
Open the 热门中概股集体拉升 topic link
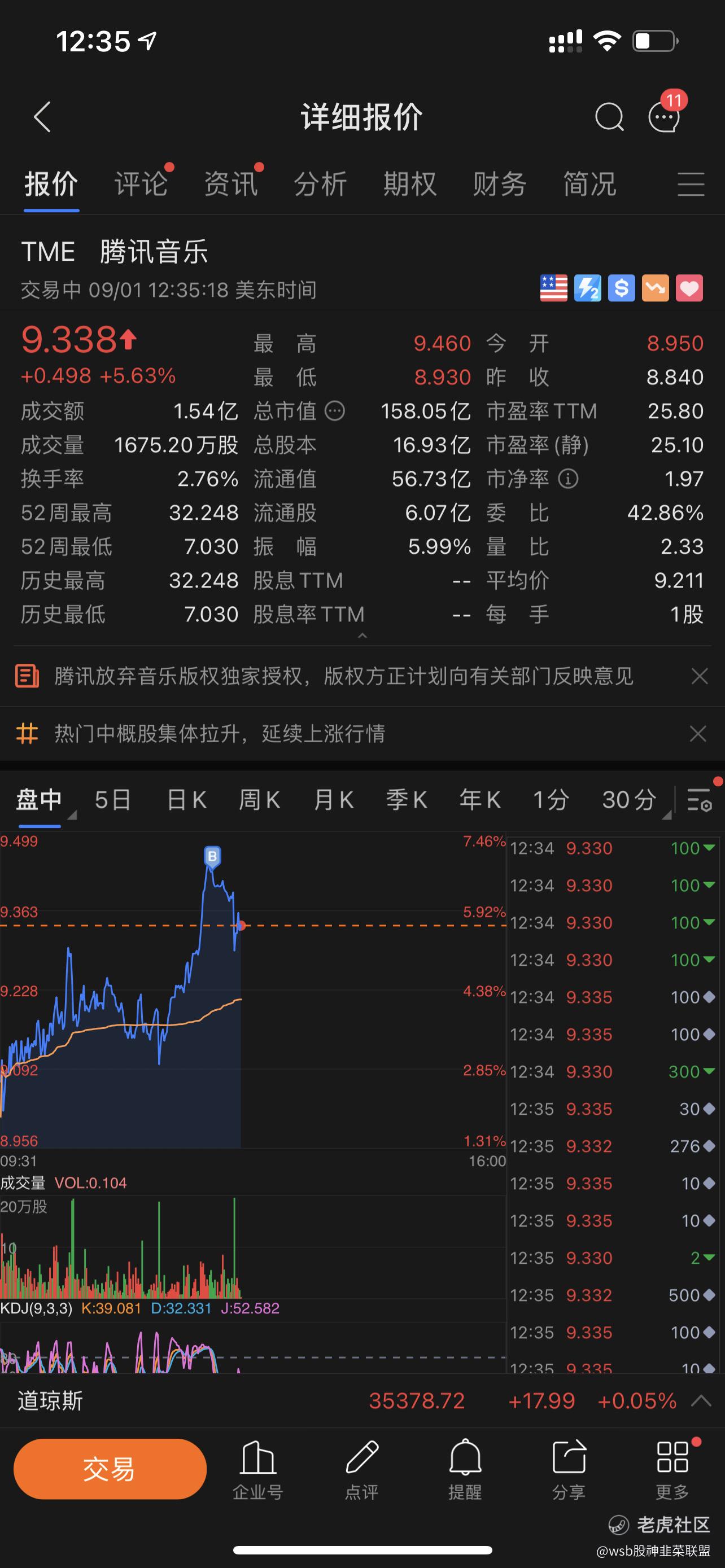point(220,733)
